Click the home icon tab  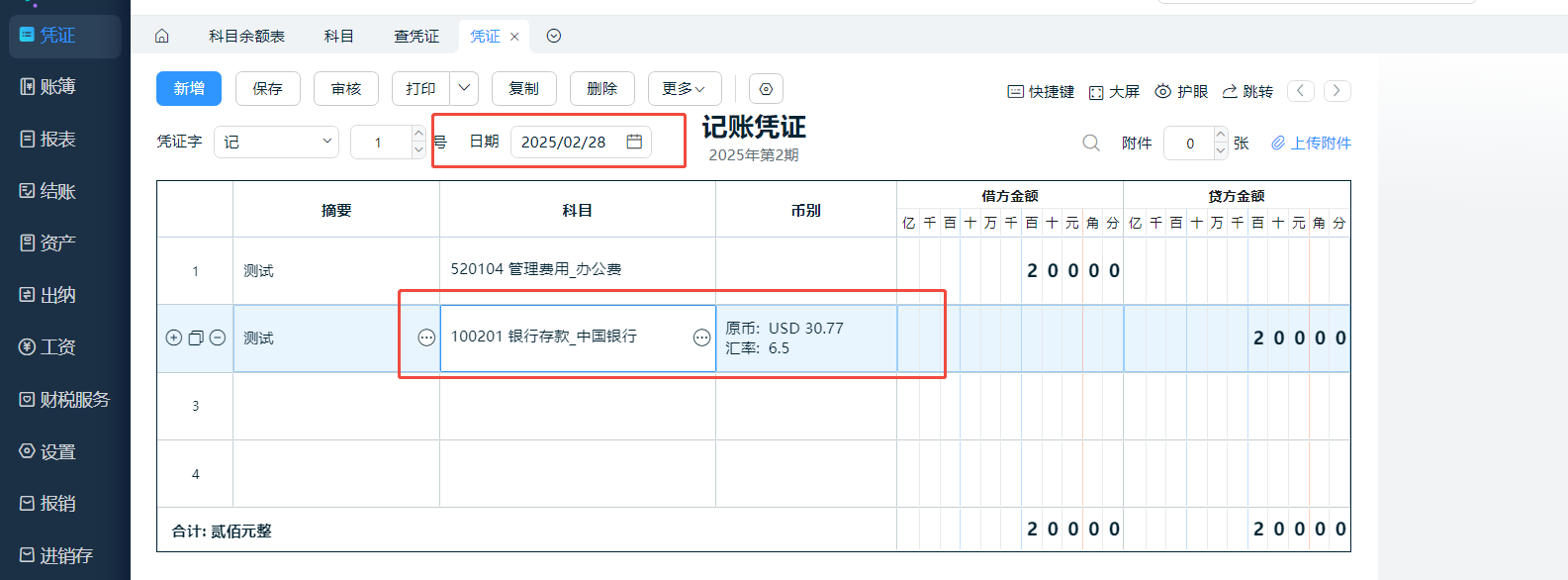point(162,37)
